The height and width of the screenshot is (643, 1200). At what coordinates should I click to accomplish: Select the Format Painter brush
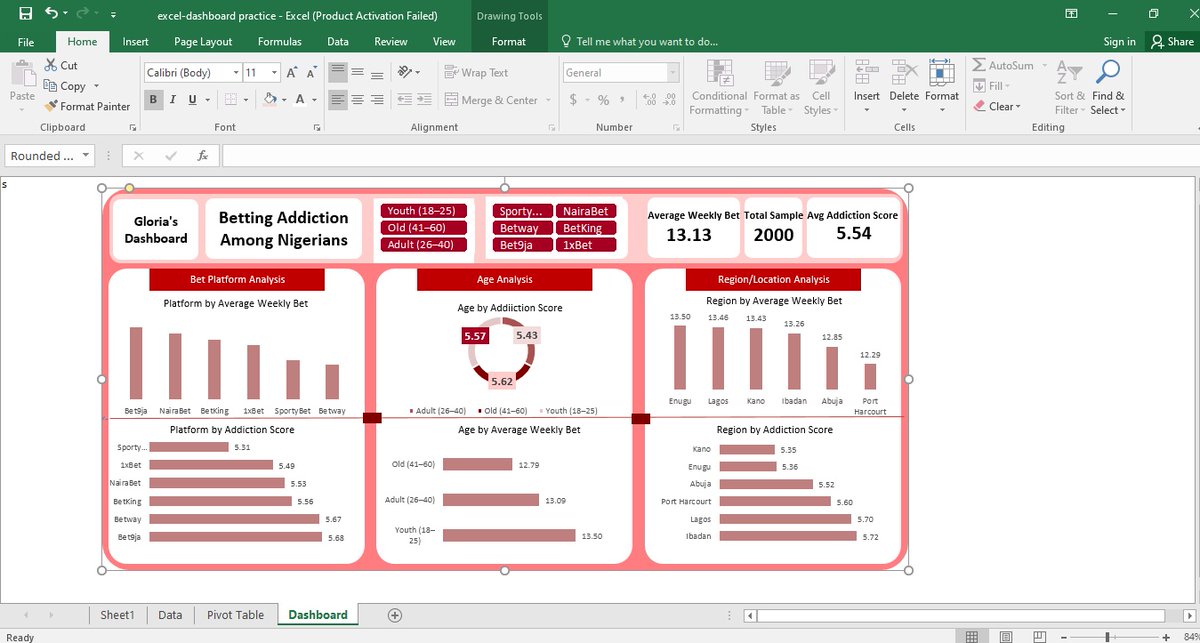(x=51, y=106)
